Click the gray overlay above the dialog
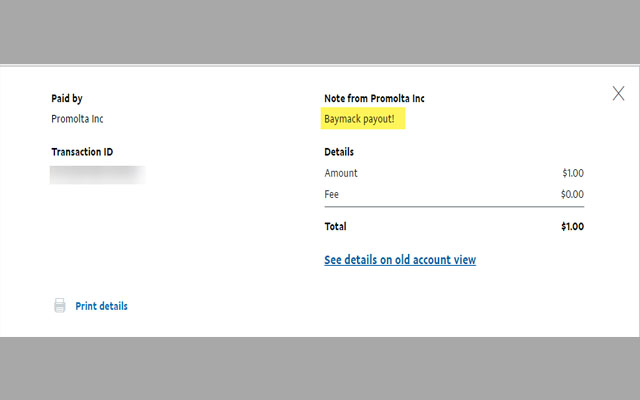 320,32
